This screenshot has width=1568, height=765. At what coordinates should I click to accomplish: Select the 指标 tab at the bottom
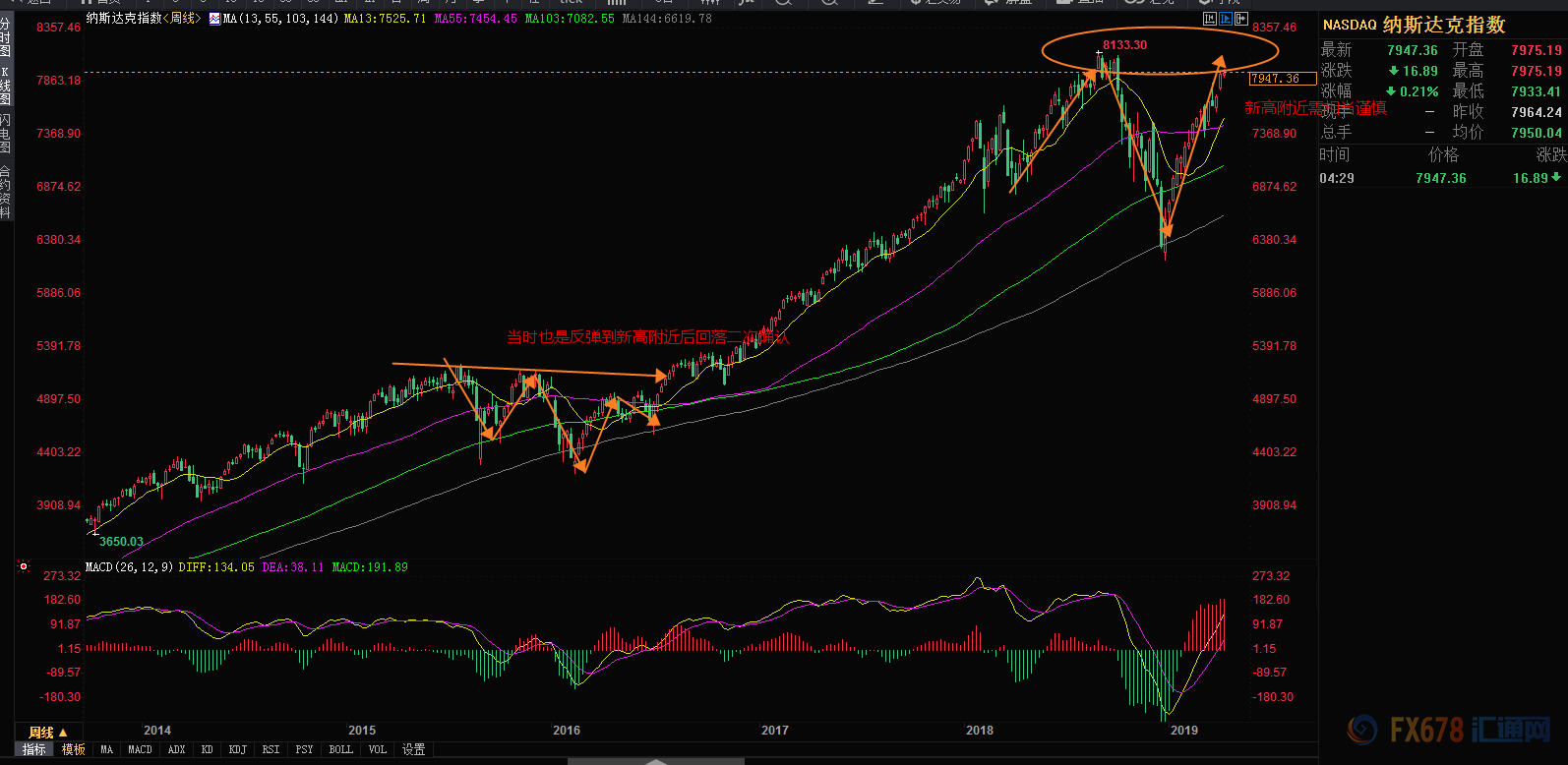coord(34,749)
